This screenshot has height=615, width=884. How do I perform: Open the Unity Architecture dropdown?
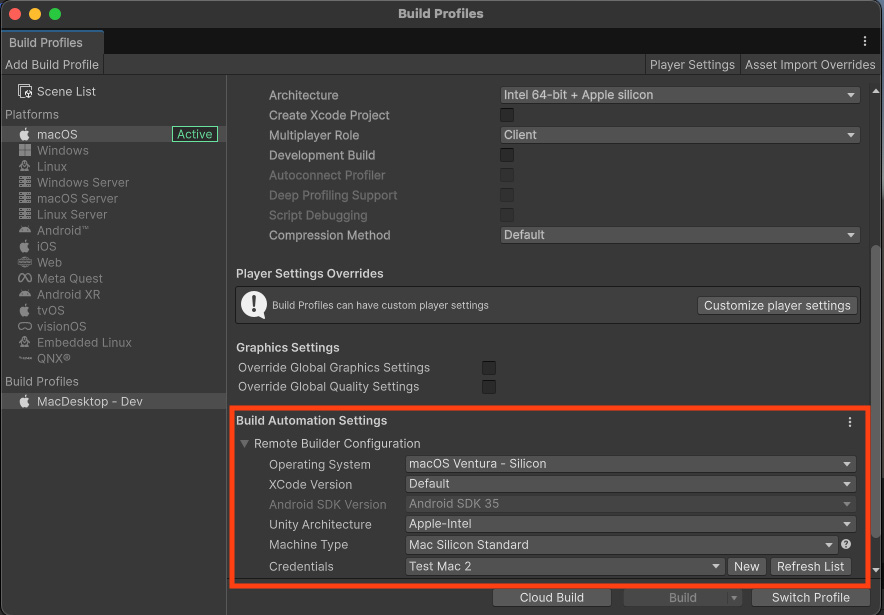click(x=630, y=524)
